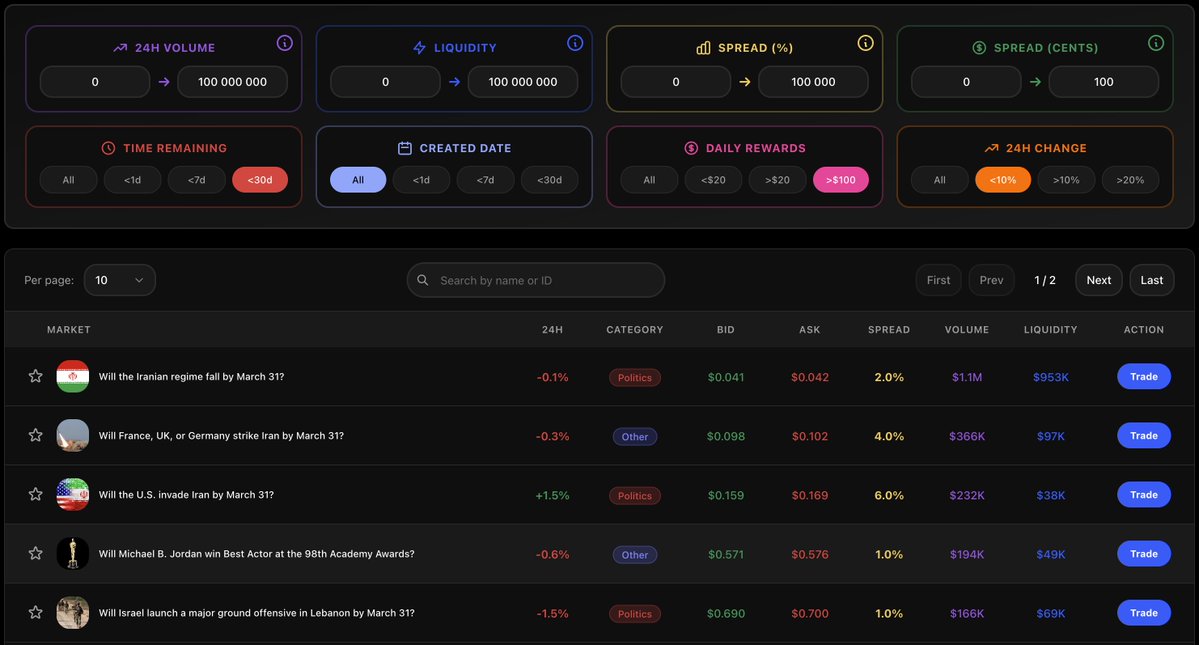
Task: Star the France, UK, or Germany strike market
Action: [35, 435]
